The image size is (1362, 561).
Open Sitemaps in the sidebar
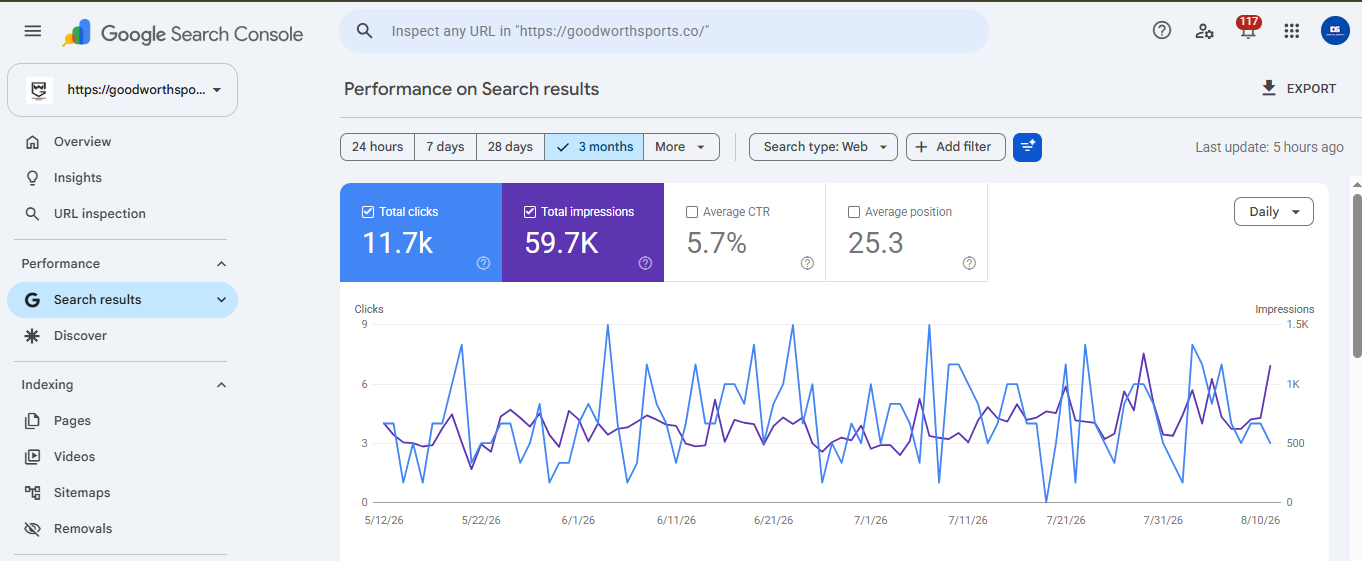point(82,493)
